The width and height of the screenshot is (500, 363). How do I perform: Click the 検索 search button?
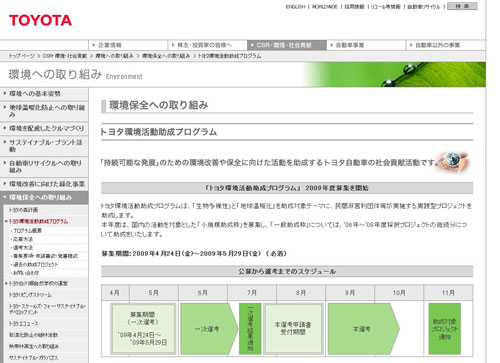[462, 6]
